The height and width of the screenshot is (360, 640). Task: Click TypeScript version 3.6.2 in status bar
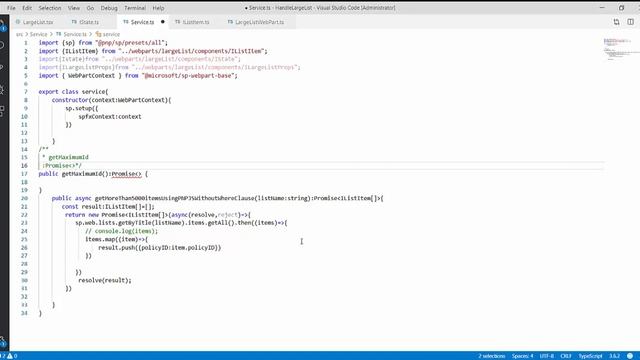pos(614,356)
